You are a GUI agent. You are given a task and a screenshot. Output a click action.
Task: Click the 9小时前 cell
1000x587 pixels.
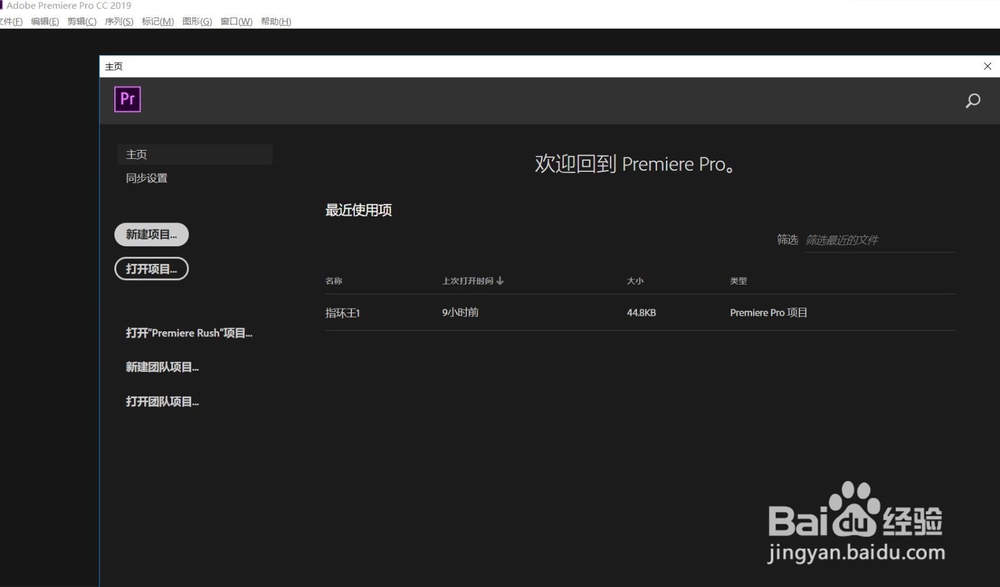[460, 313]
